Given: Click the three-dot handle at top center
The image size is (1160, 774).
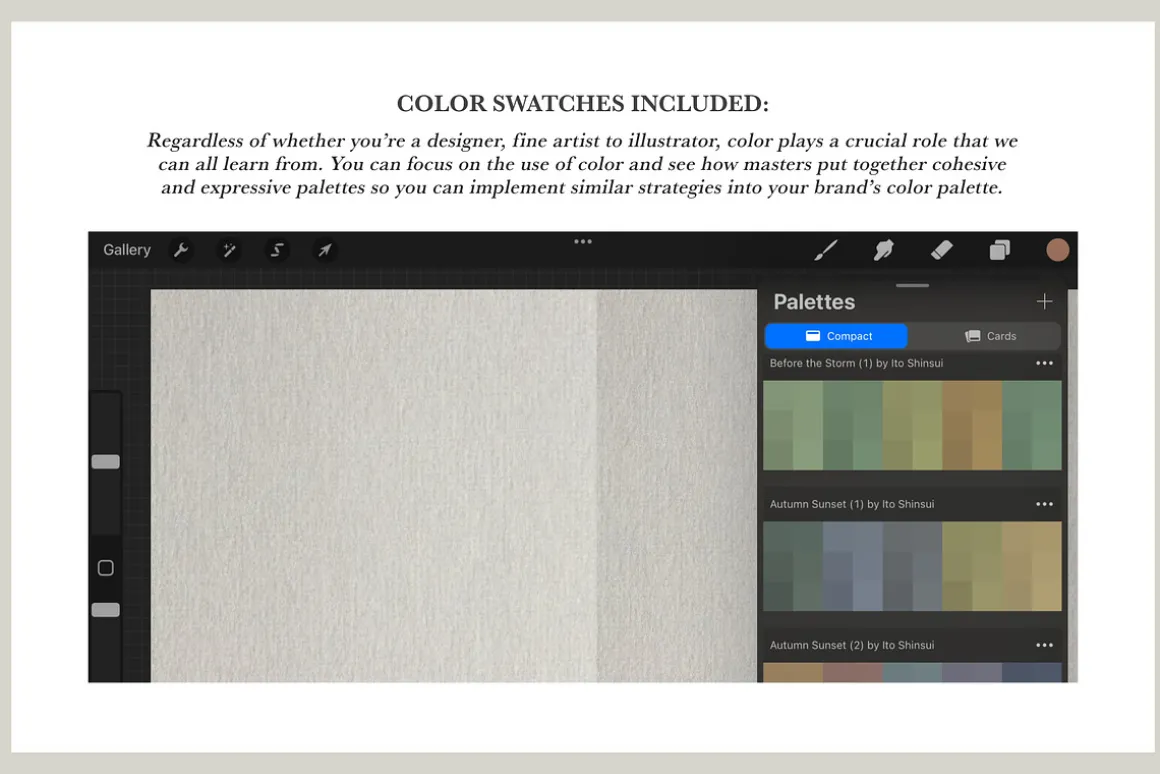Looking at the screenshot, I should click(x=583, y=241).
